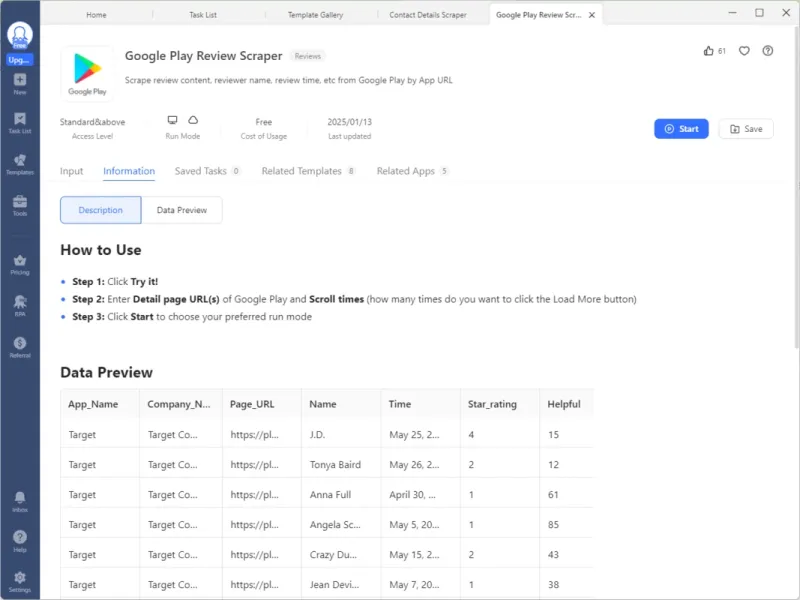Screen dimensions: 800x600
Task: Click the J.D. name cell
Action: (341, 434)
